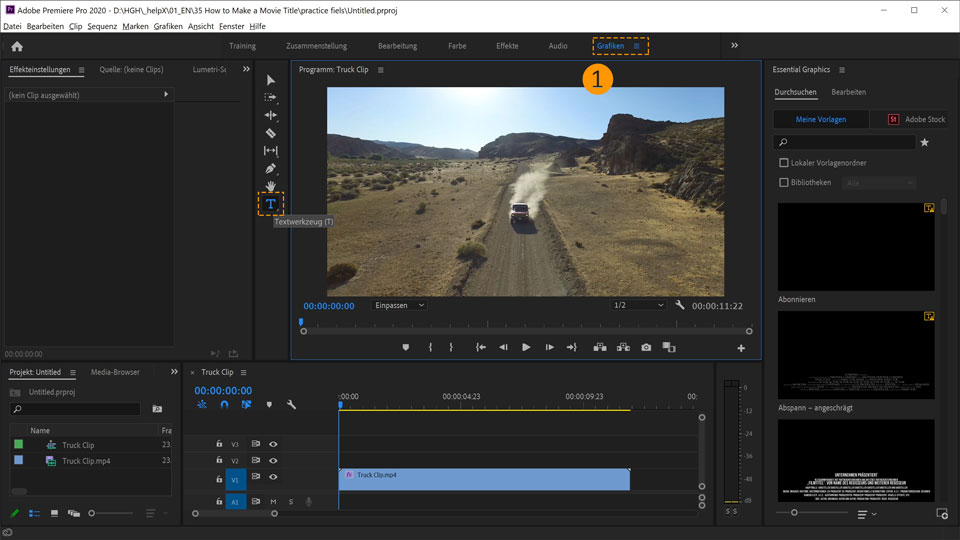
Task: Enable the Lokaler Vorlagenordner checkbox
Action: coord(784,163)
